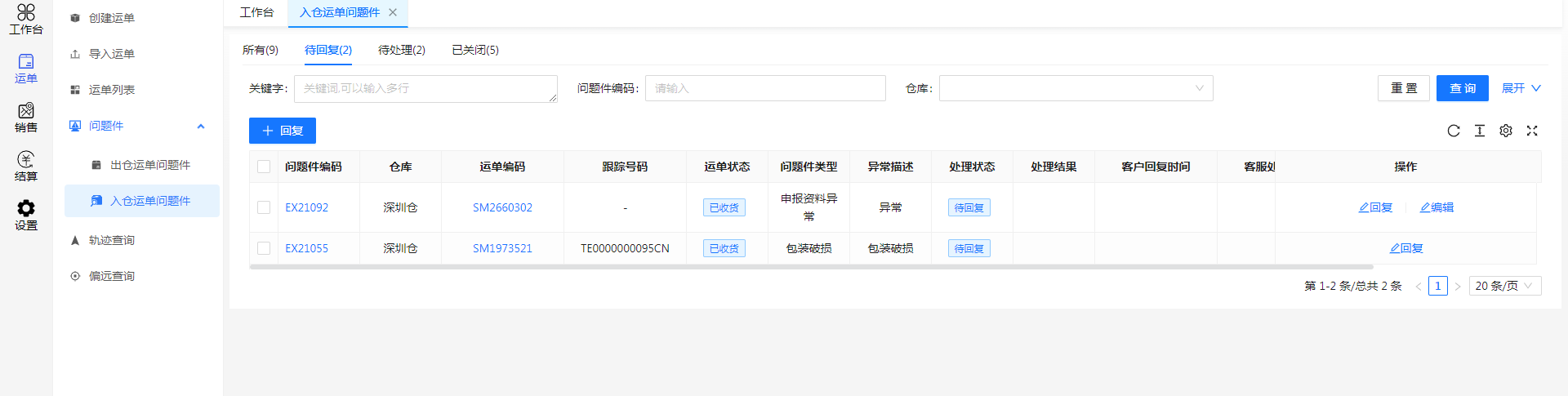This screenshot has height=396, width=1568.
Task: Open the 20 条/页 page size dropdown
Action: tap(1504, 286)
